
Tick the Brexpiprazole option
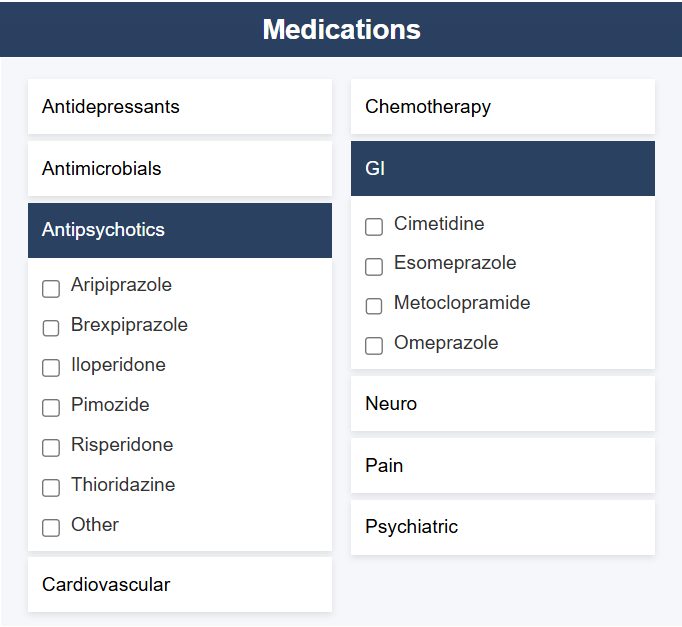(51, 328)
